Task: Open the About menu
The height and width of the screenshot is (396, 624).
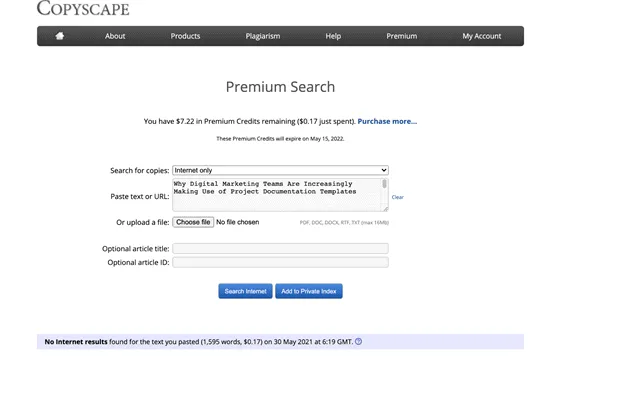Action: click(115, 36)
